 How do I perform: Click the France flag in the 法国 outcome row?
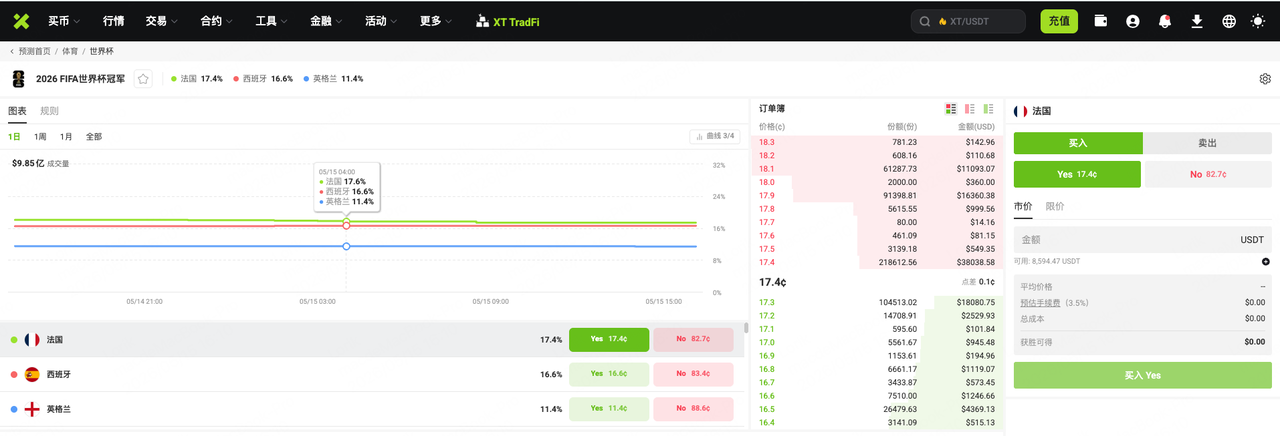click(x=32, y=340)
